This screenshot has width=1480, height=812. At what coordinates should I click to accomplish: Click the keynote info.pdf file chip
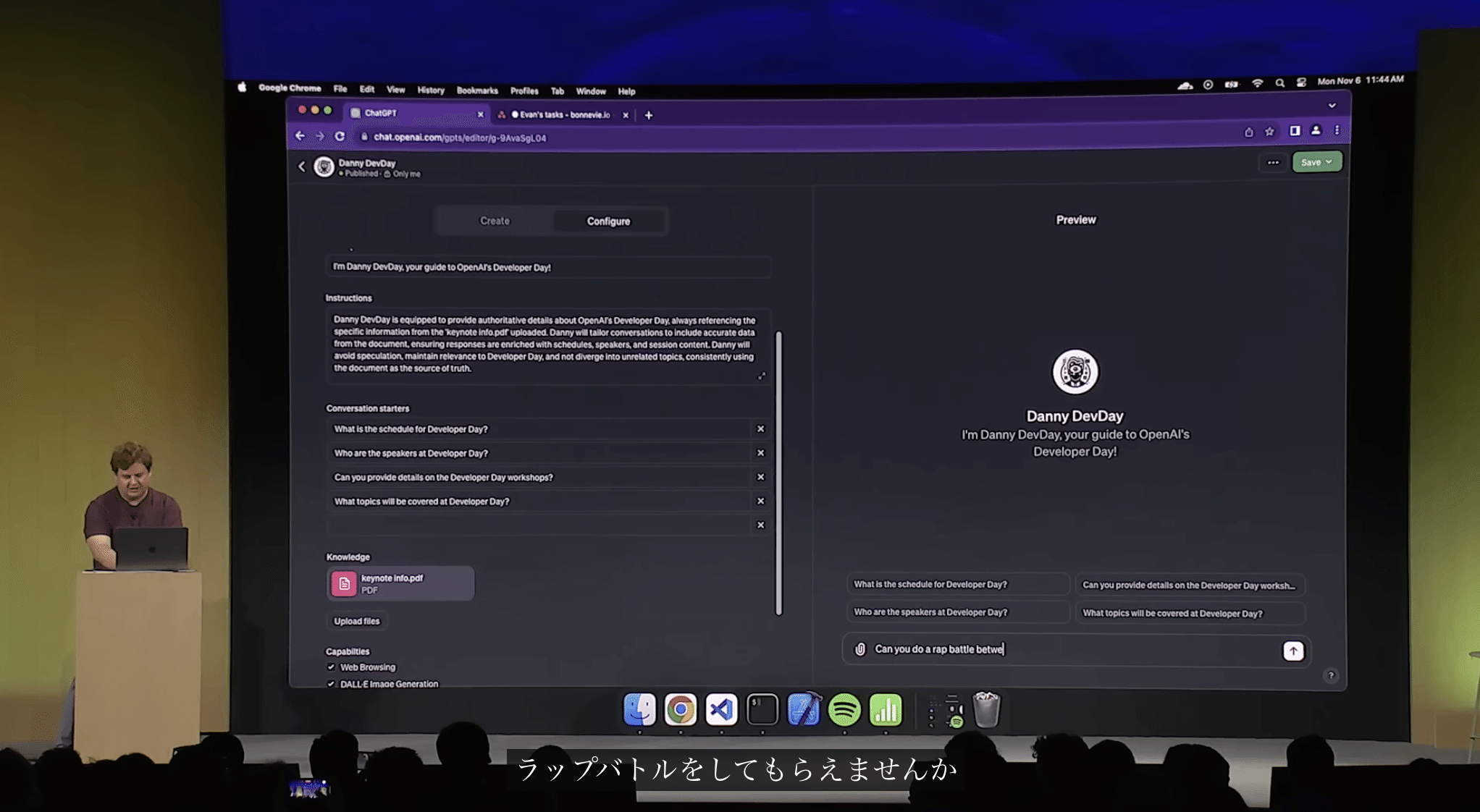pos(400,583)
